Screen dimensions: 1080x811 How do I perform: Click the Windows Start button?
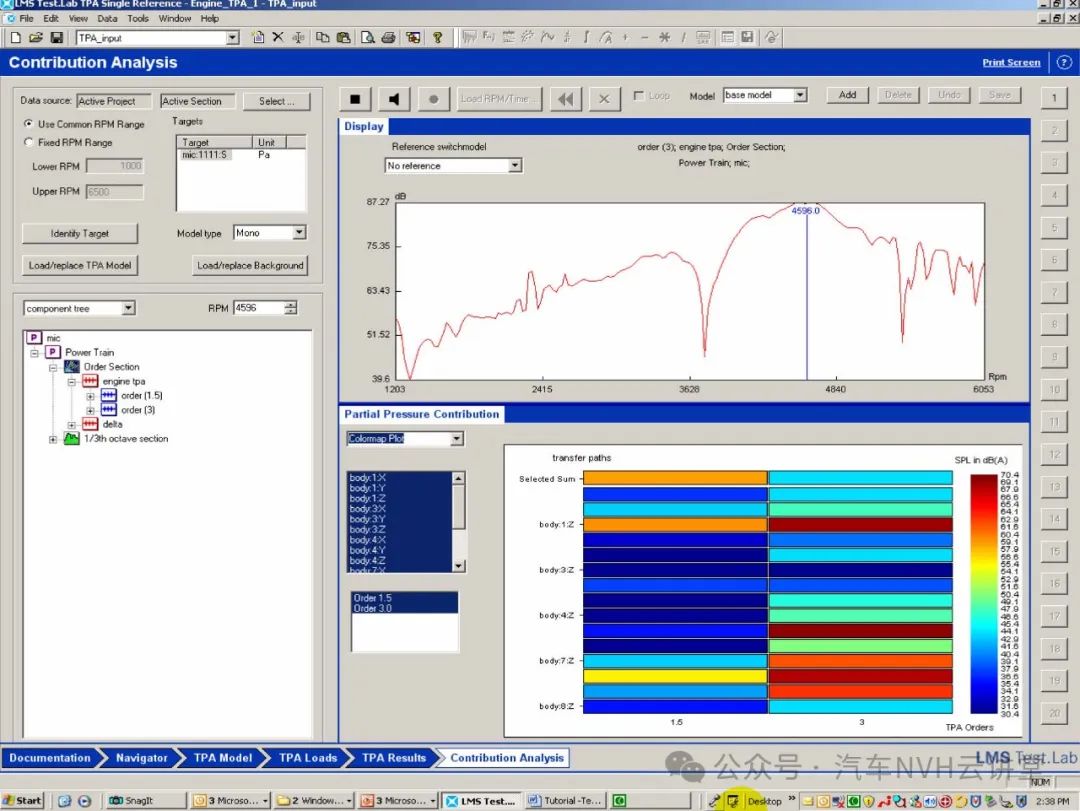22,800
